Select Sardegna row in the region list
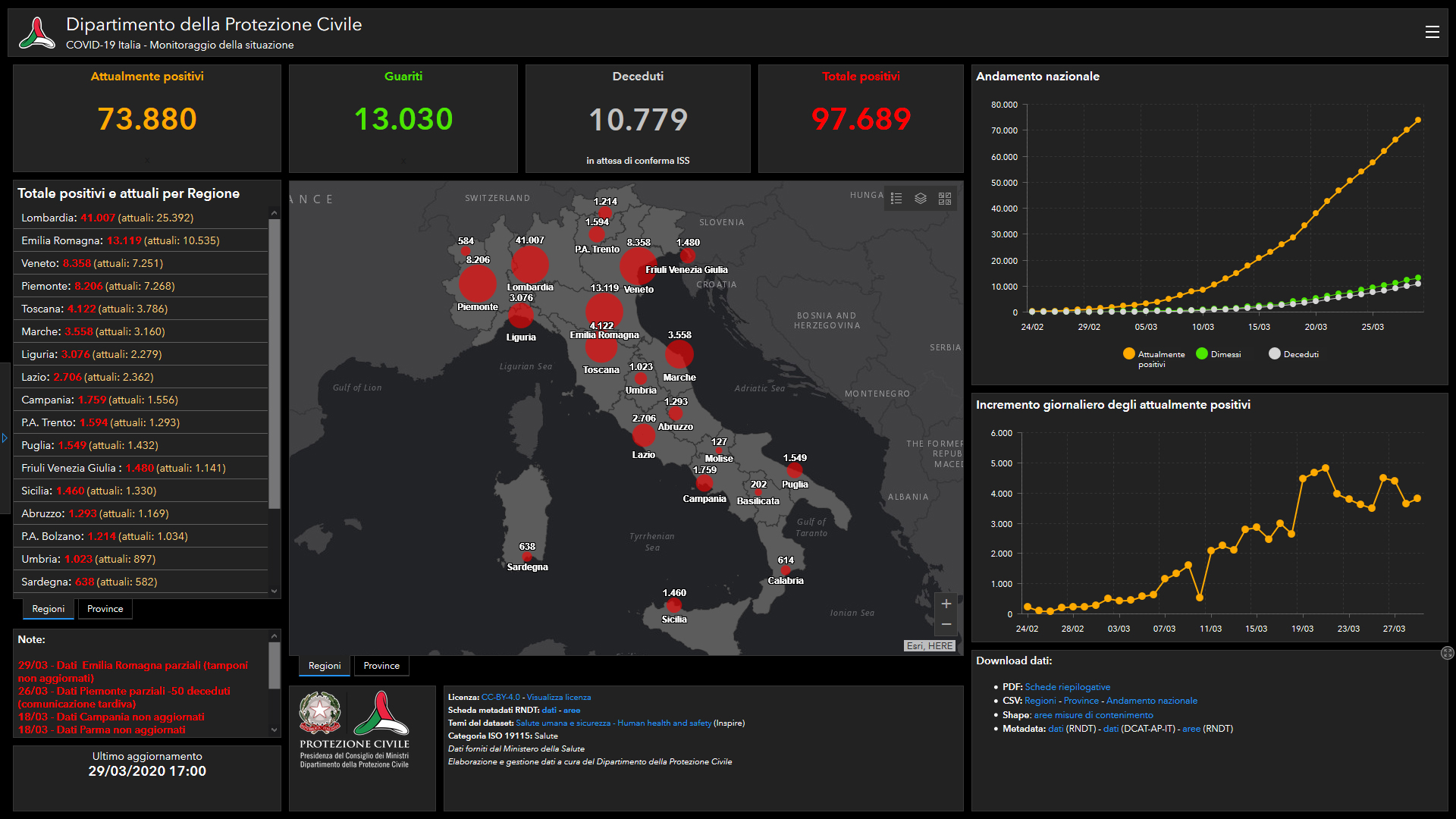The width and height of the screenshot is (1456, 819). pyautogui.click(x=141, y=582)
